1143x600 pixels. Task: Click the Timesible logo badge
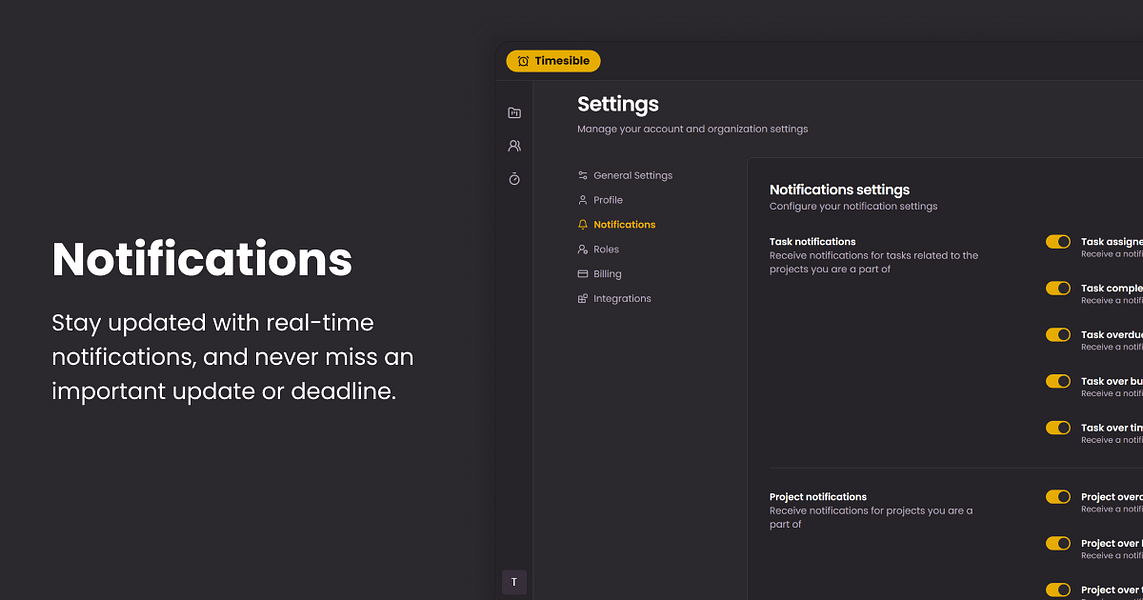coord(553,61)
